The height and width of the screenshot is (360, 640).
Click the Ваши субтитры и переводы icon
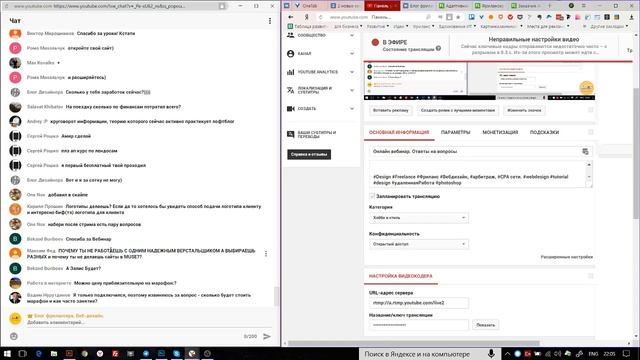point(291,134)
